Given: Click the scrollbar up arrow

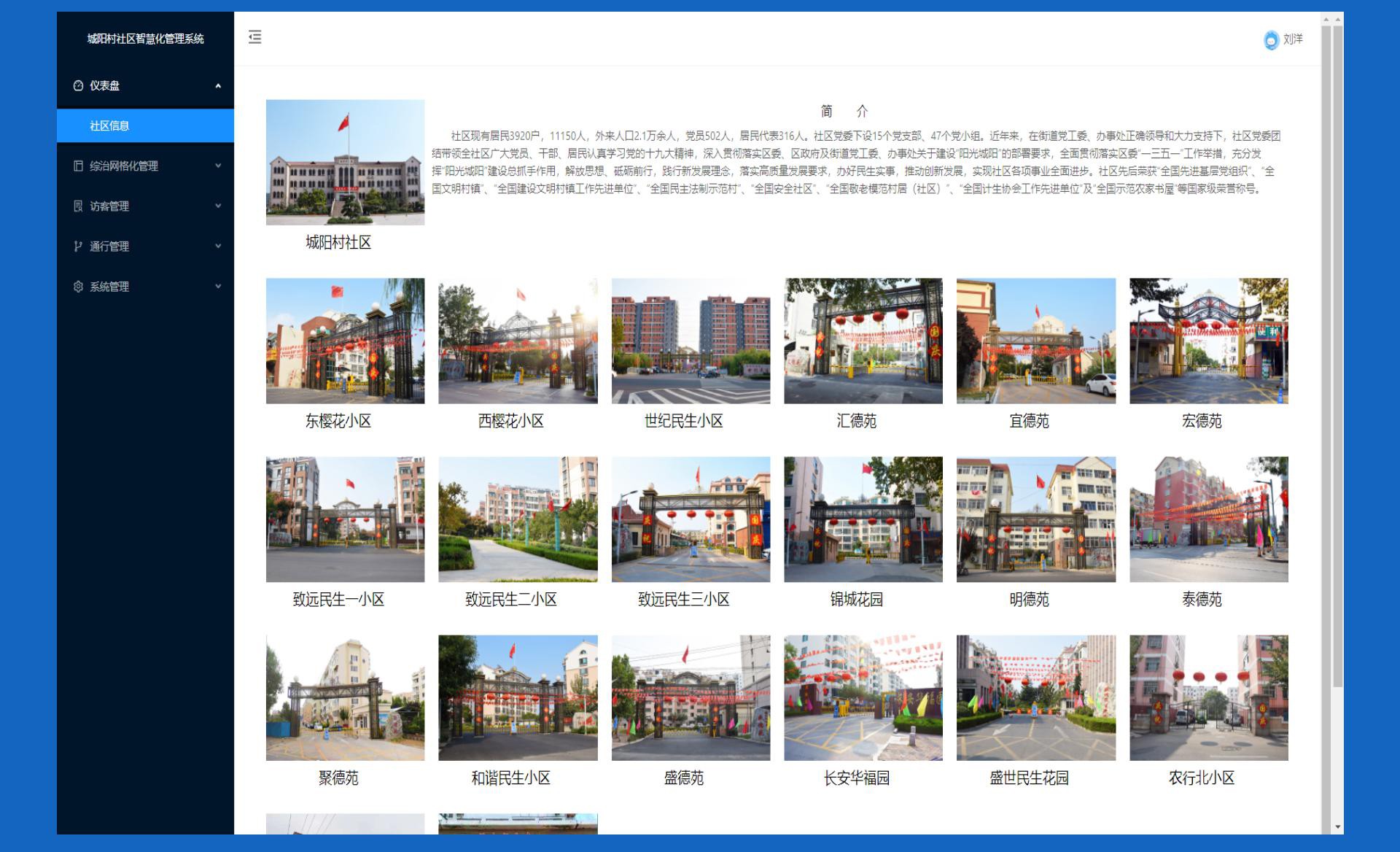Looking at the screenshot, I should (1337, 19).
